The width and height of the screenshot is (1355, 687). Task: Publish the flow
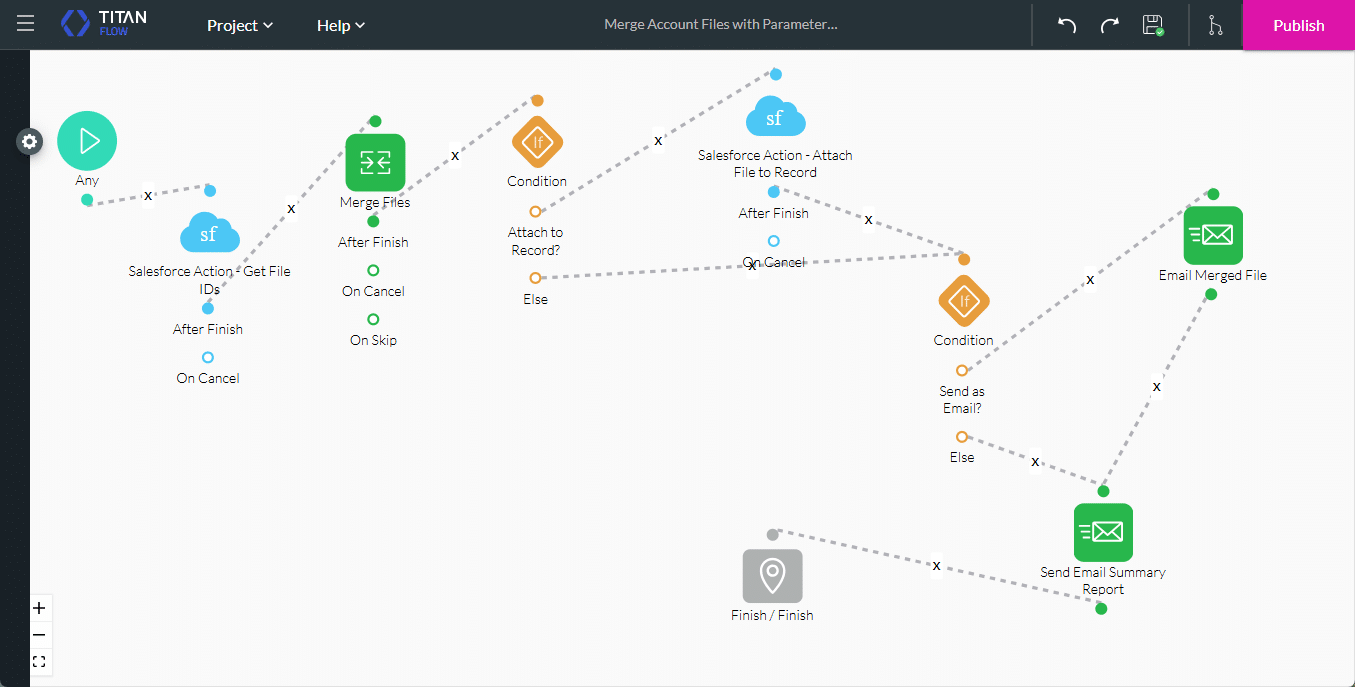coord(1298,25)
